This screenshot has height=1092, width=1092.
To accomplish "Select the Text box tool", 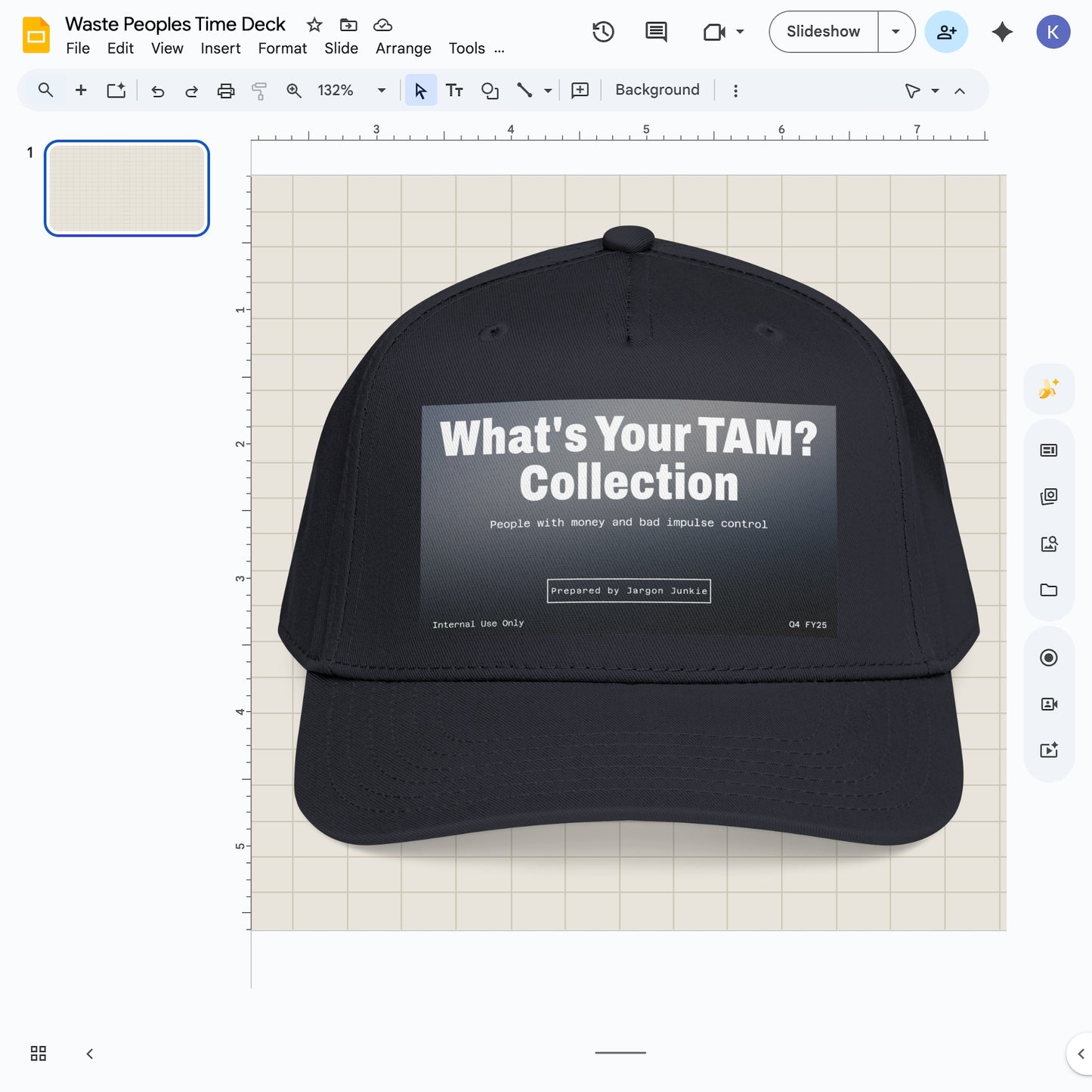I will [x=454, y=90].
